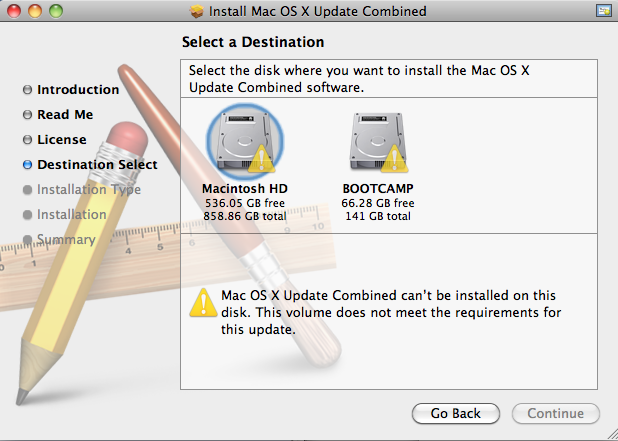Click warning badge on BOOTCAMP drive
618x441 pixels.
(394, 158)
